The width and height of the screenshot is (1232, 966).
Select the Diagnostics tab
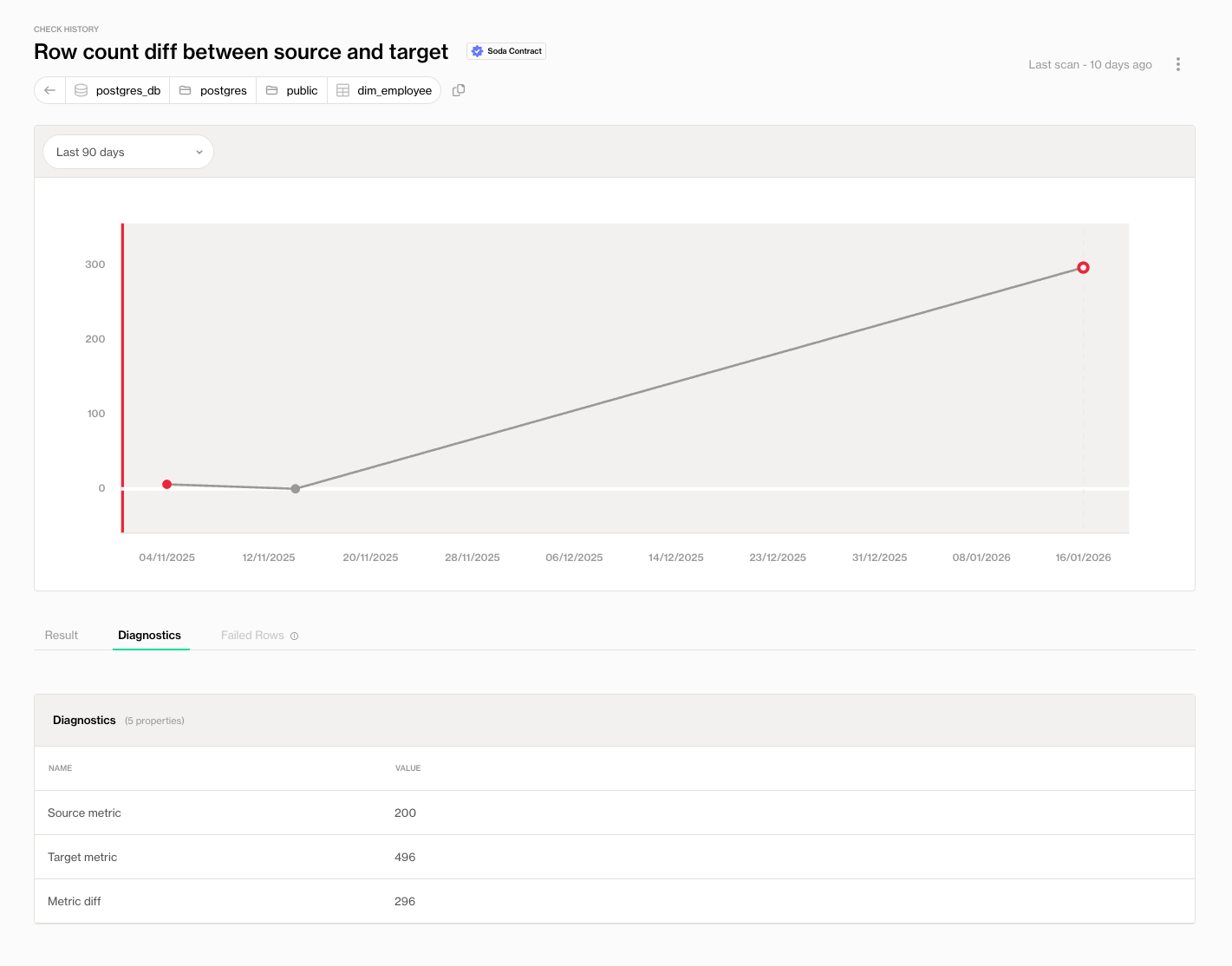pyautogui.click(x=149, y=636)
